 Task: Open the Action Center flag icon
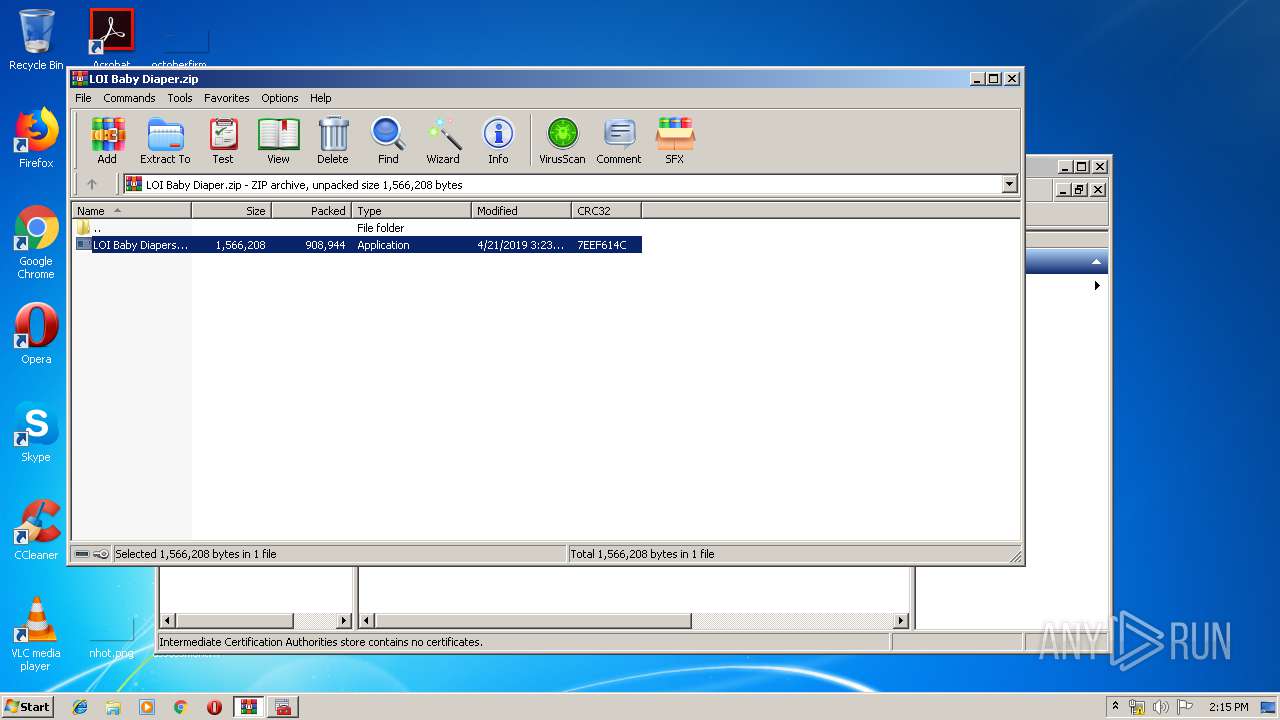1185,707
